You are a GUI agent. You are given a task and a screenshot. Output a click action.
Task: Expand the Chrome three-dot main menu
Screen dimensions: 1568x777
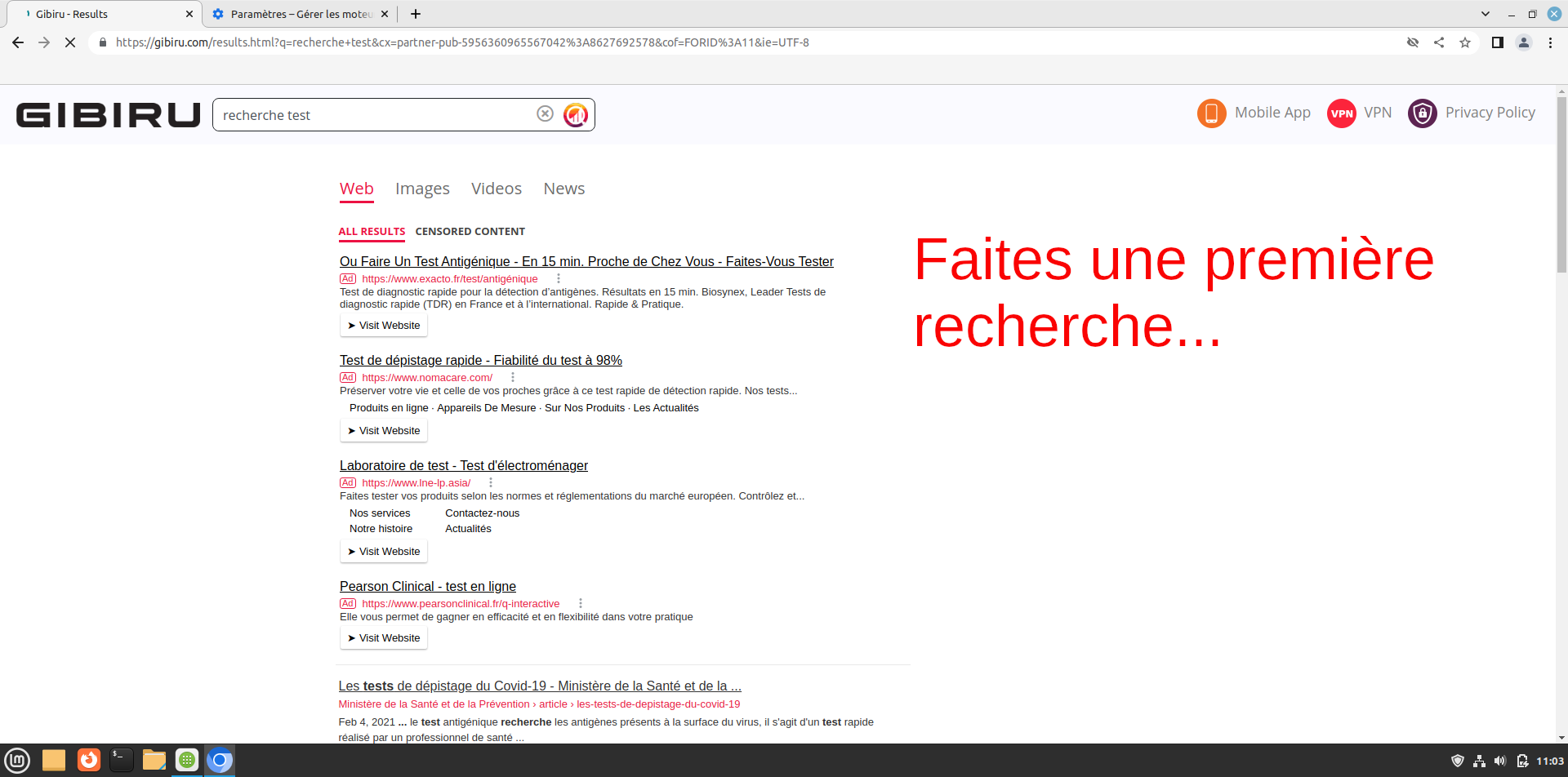coord(1550,42)
